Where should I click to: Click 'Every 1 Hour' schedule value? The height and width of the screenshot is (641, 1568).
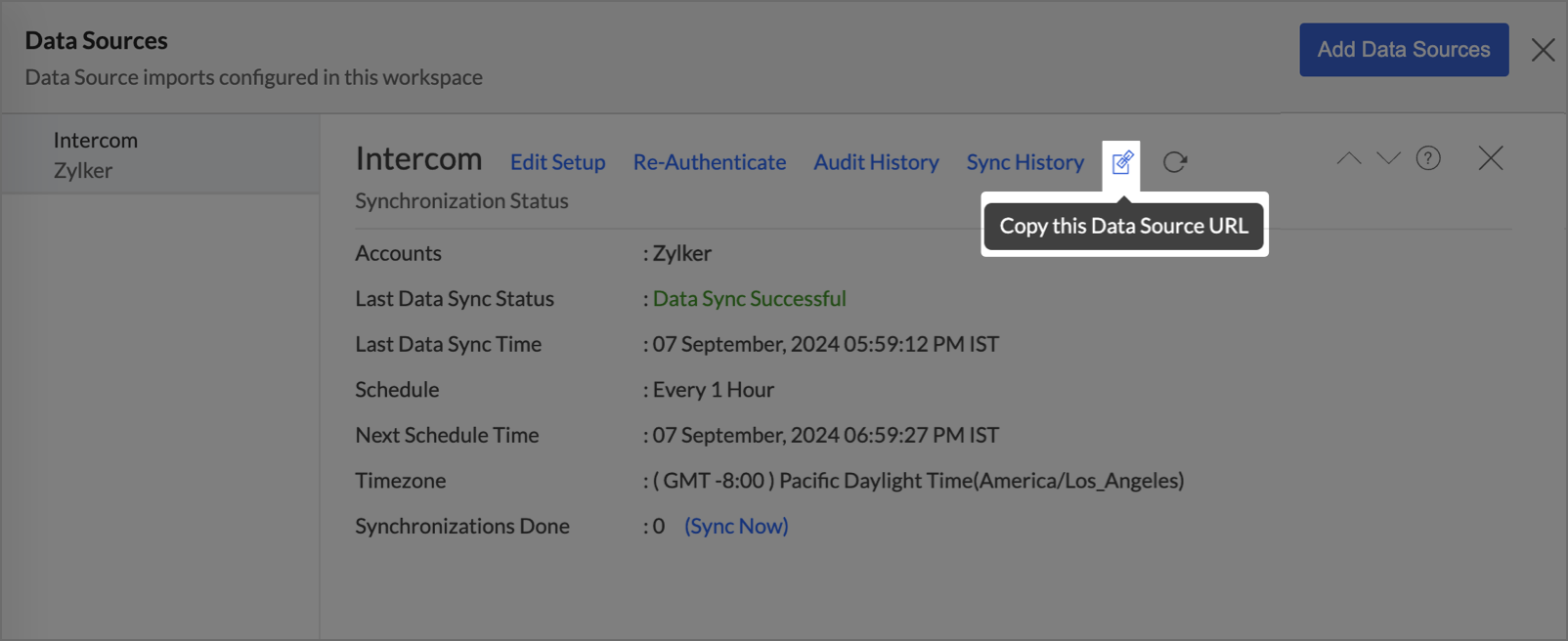(x=714, y=390)
